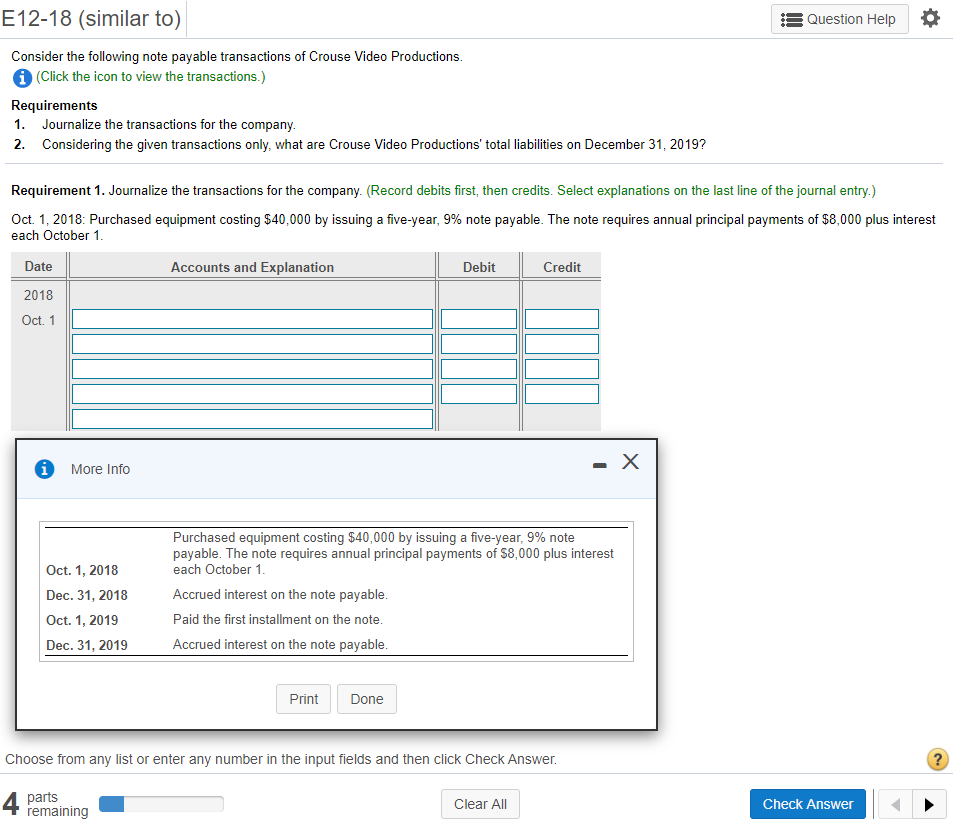This screenshot has height=828, width=953.
Task: Click the settings gear icon
Action: 930,17
